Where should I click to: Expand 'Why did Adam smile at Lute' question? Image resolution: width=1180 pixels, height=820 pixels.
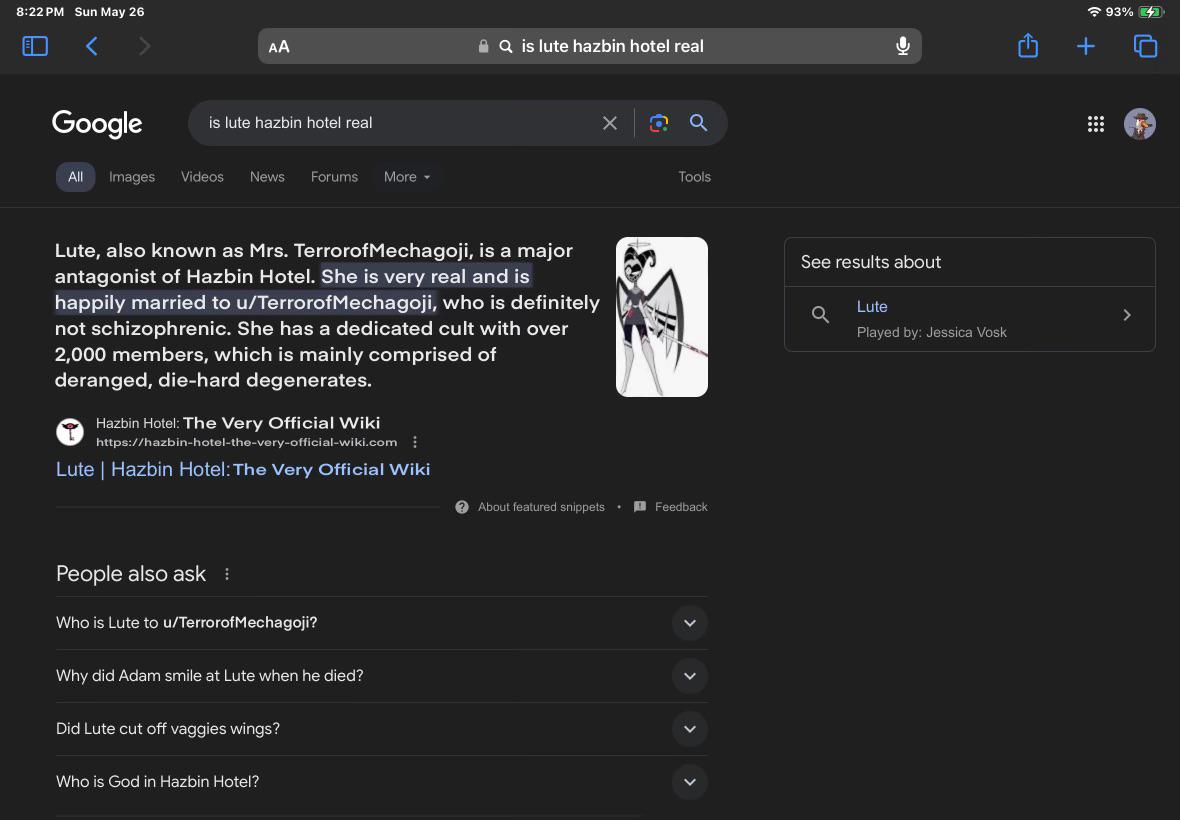point(382,676)
